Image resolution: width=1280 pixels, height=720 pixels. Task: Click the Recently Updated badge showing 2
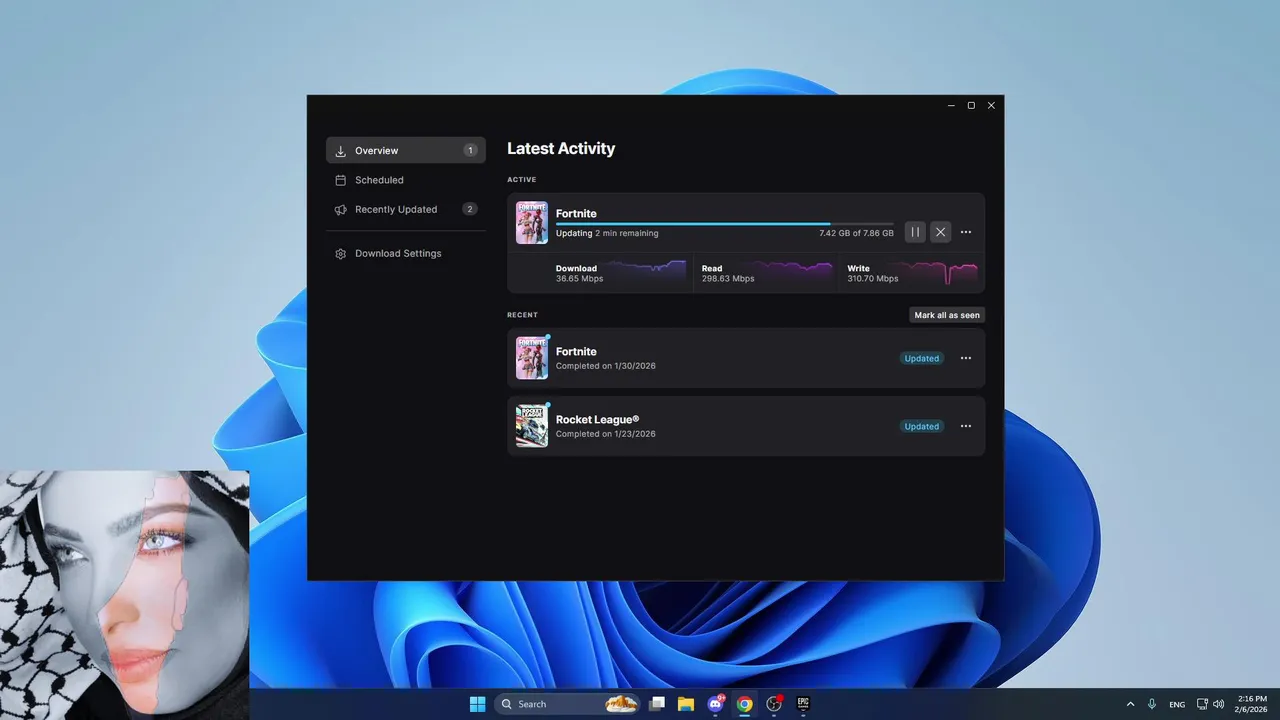[470, 209]
